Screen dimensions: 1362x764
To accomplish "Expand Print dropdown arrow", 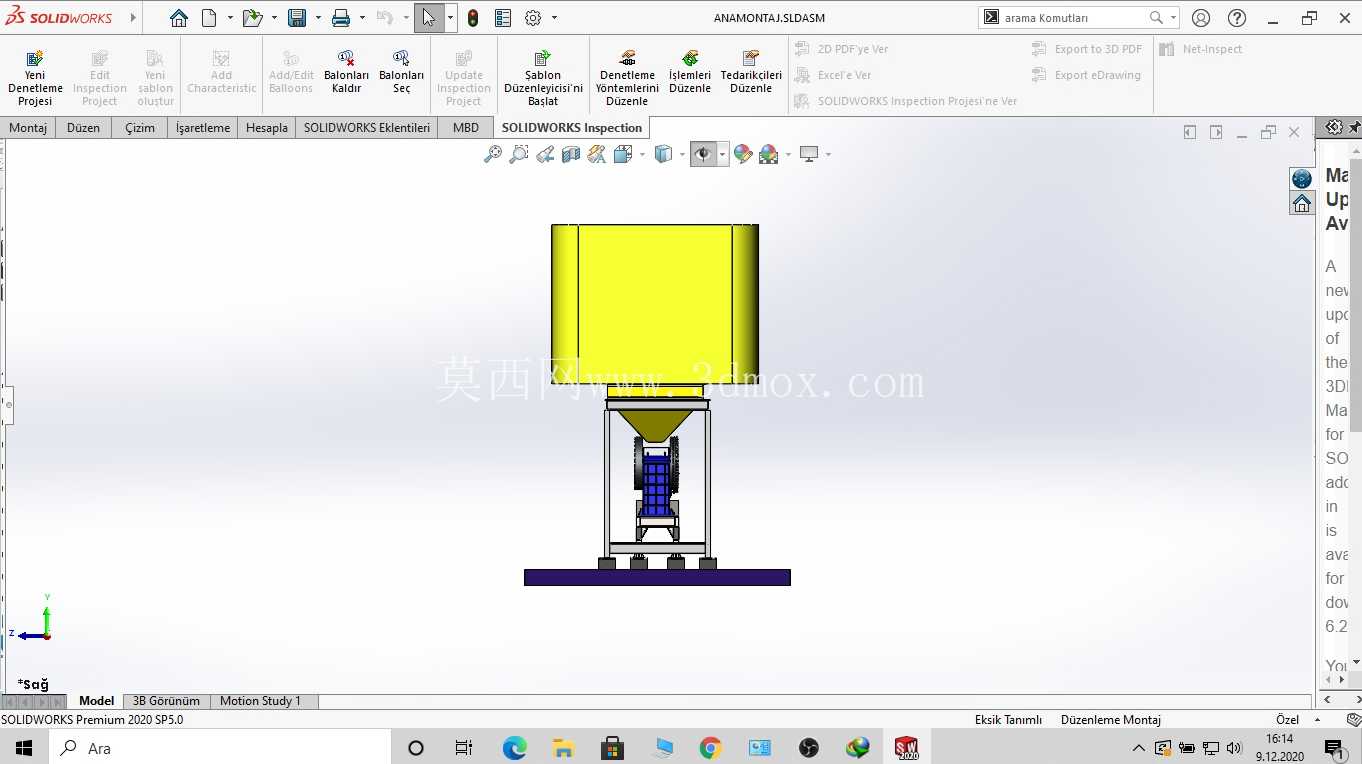I will [362, 18].
